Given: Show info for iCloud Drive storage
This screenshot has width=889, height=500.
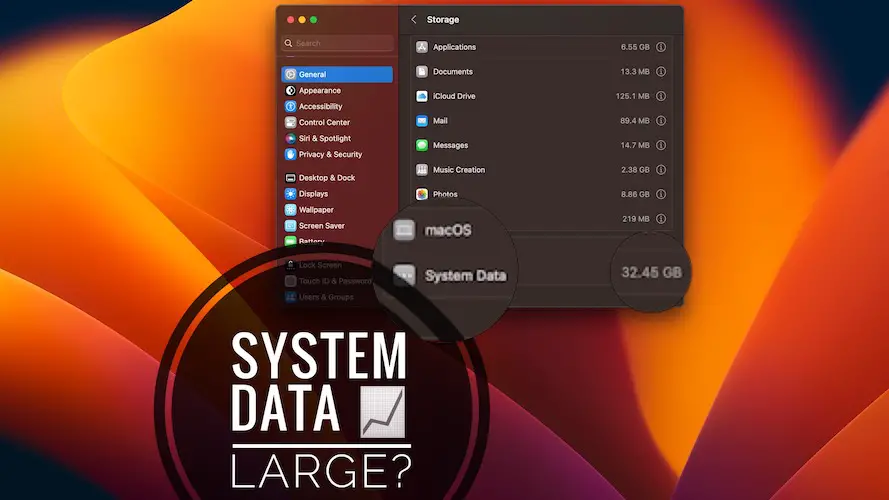Looking at the screenshot, I should click(661, 96).
